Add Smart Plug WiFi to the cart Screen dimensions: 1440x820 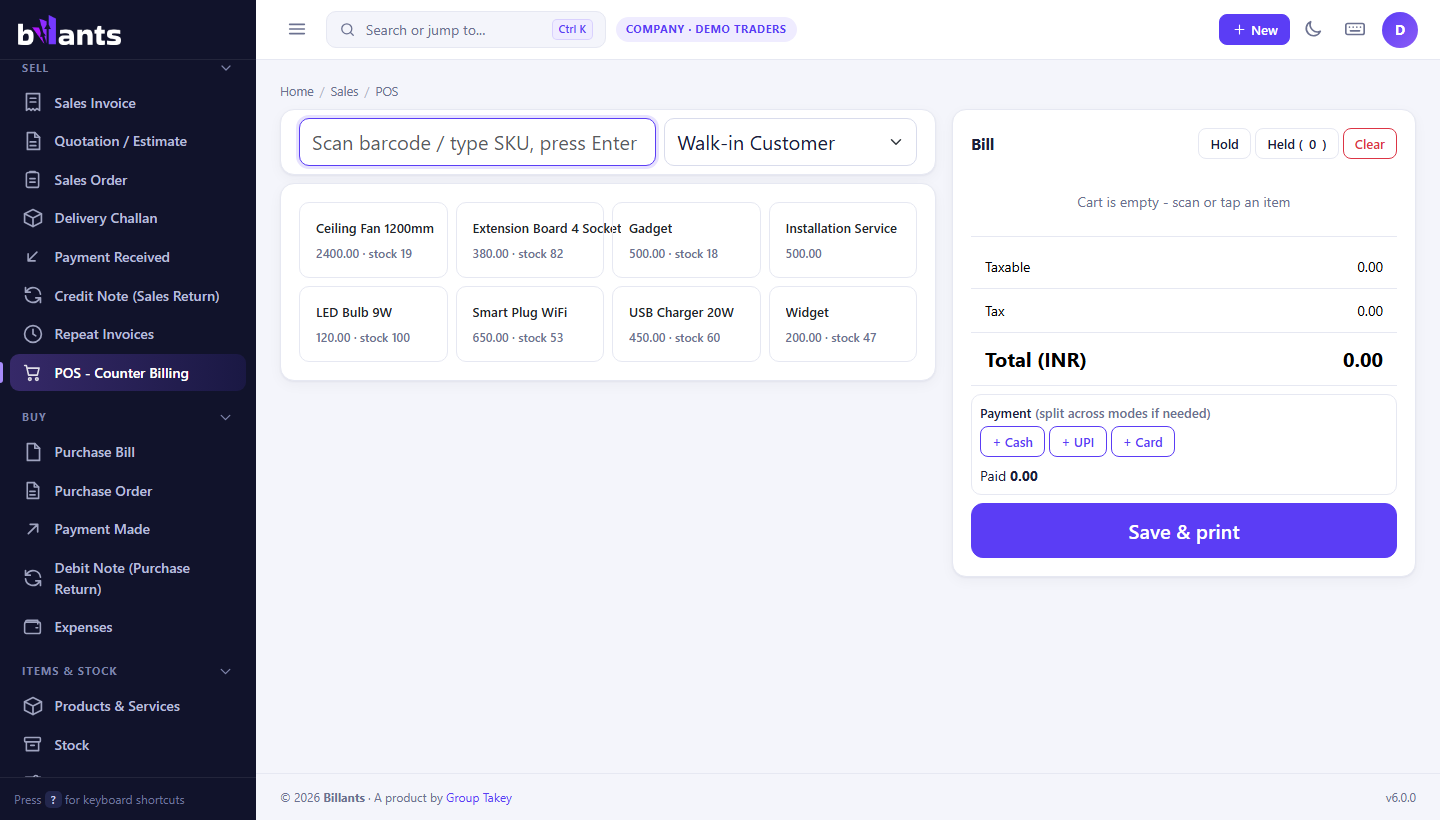pyautogui.click(x=530, y=324)
